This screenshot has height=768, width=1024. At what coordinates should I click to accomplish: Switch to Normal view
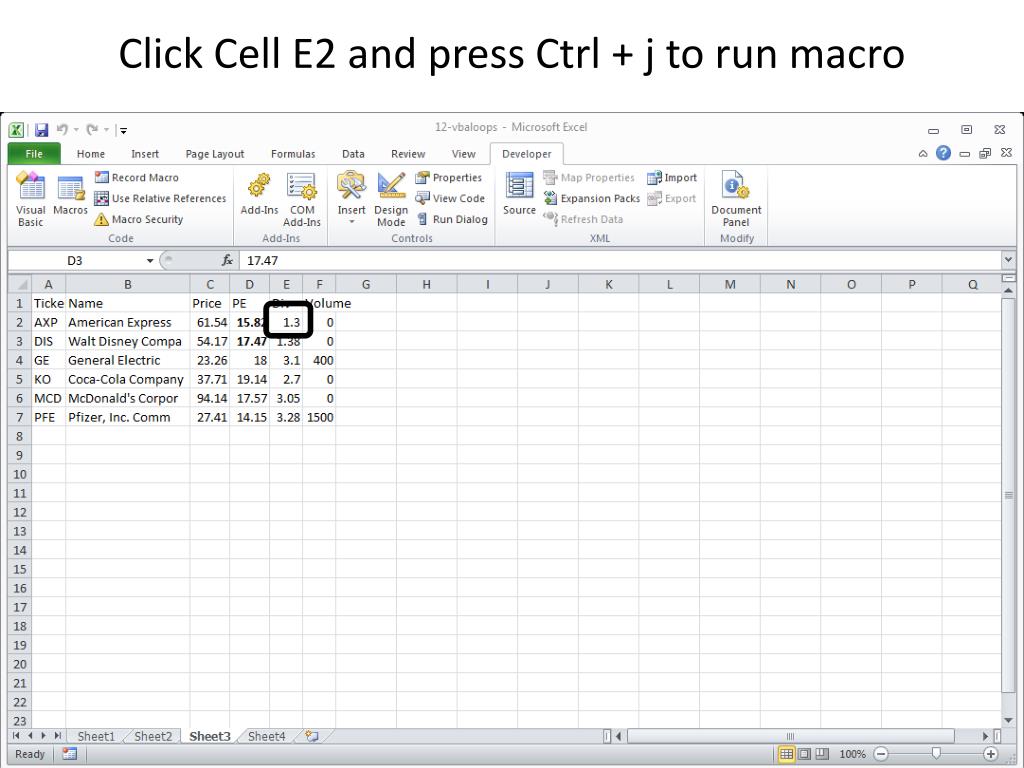786,754
